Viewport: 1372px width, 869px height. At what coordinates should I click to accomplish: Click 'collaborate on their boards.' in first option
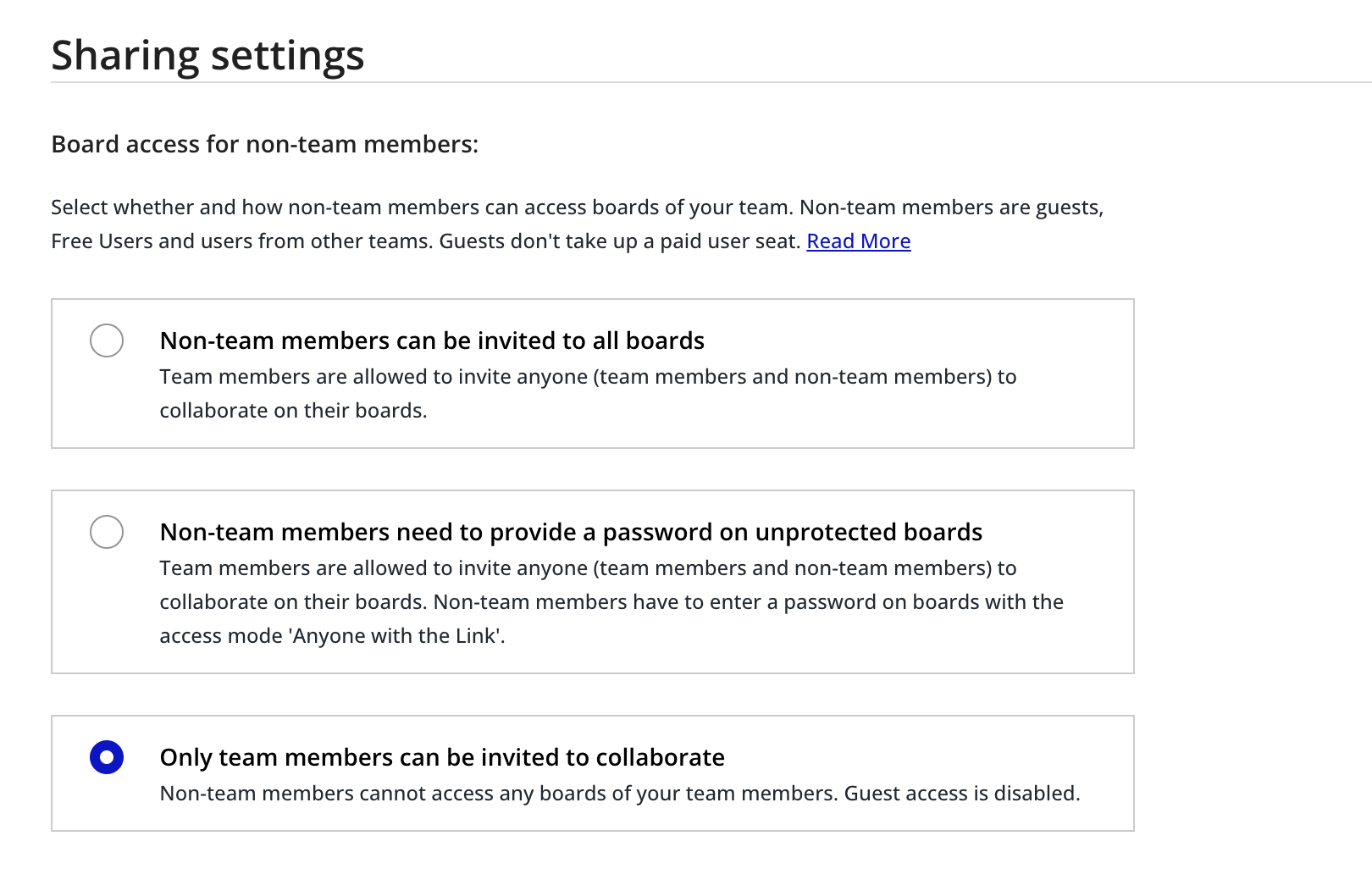pyautogui.click(x=293, y=411)
